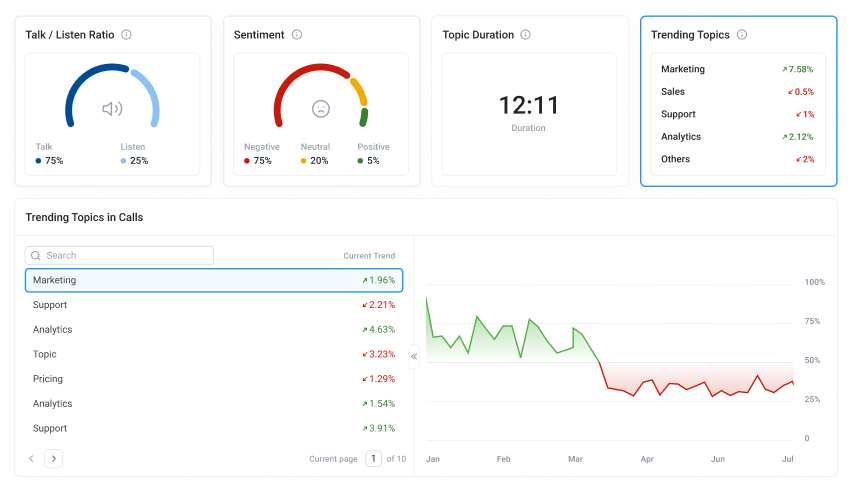852x491 pixels.
Task: Go to the next page arrow
Action: [x=54, y=458]
